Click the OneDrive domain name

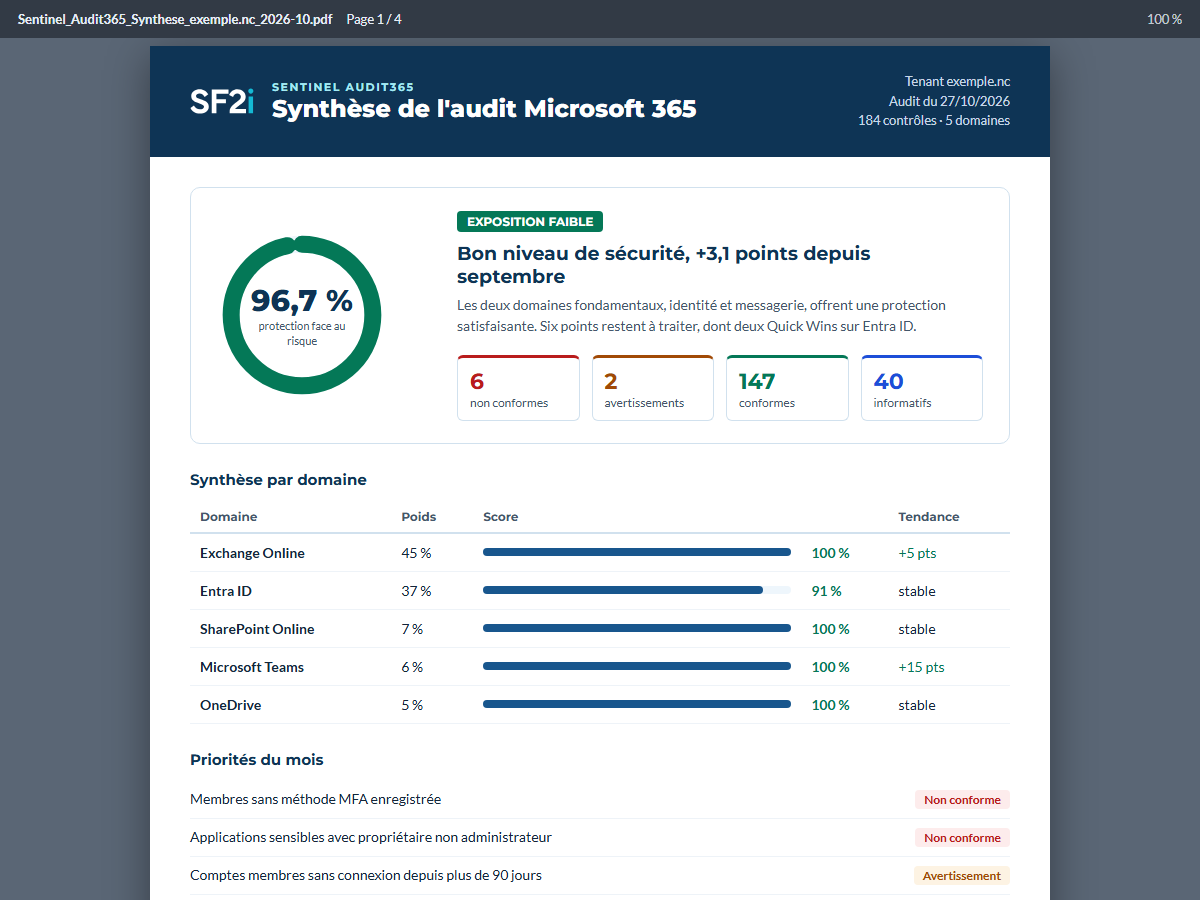[230, 705]
